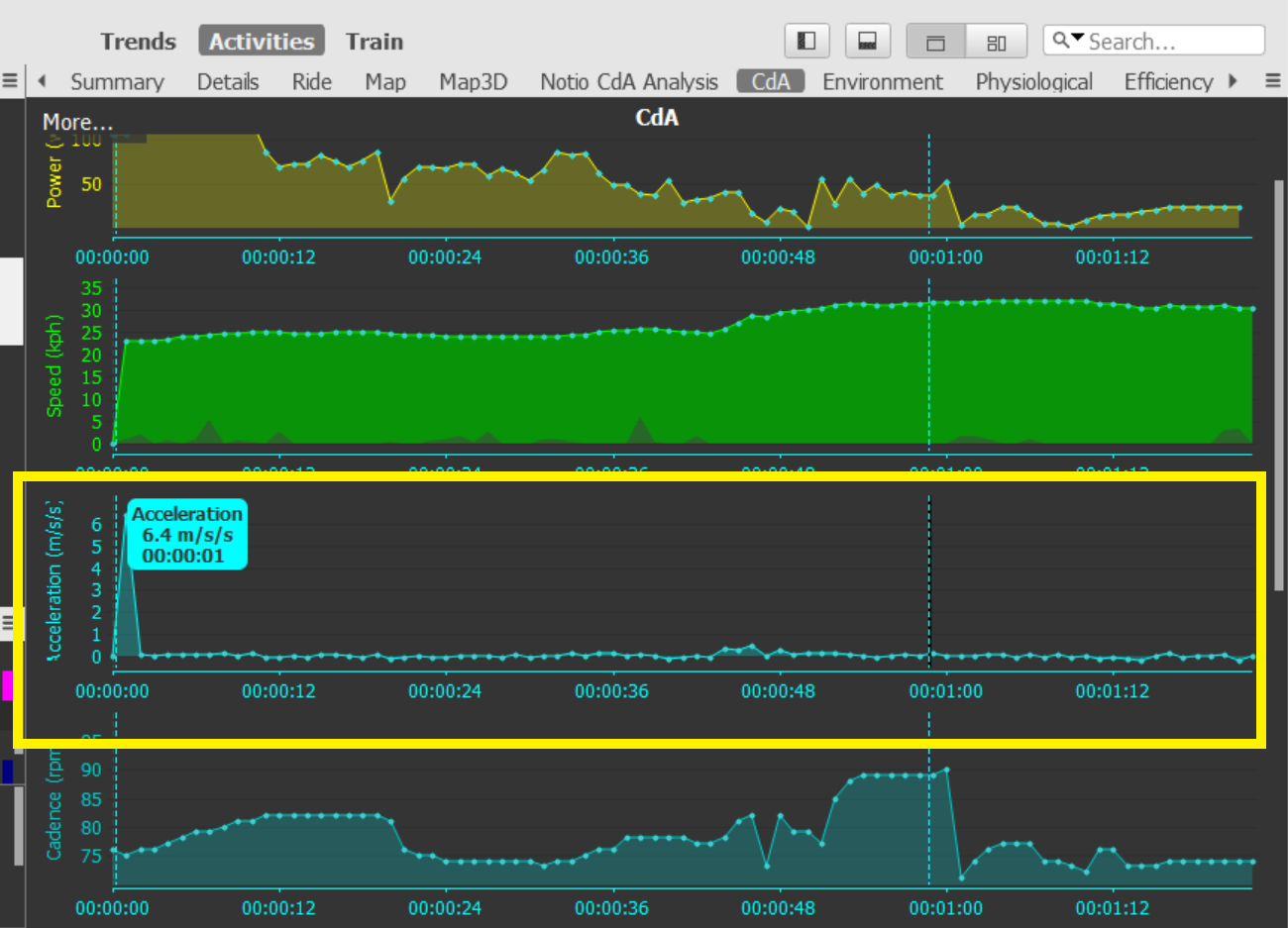Switch to single tabbed view layout
The height and width of the screenshot is (928, 1288).
click(x=935, y=42)
